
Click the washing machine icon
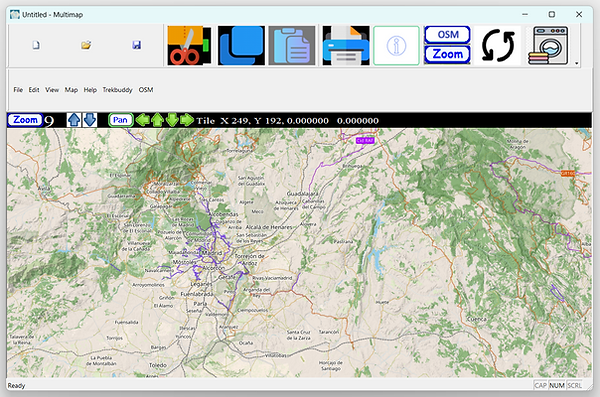tap(548, 46)
